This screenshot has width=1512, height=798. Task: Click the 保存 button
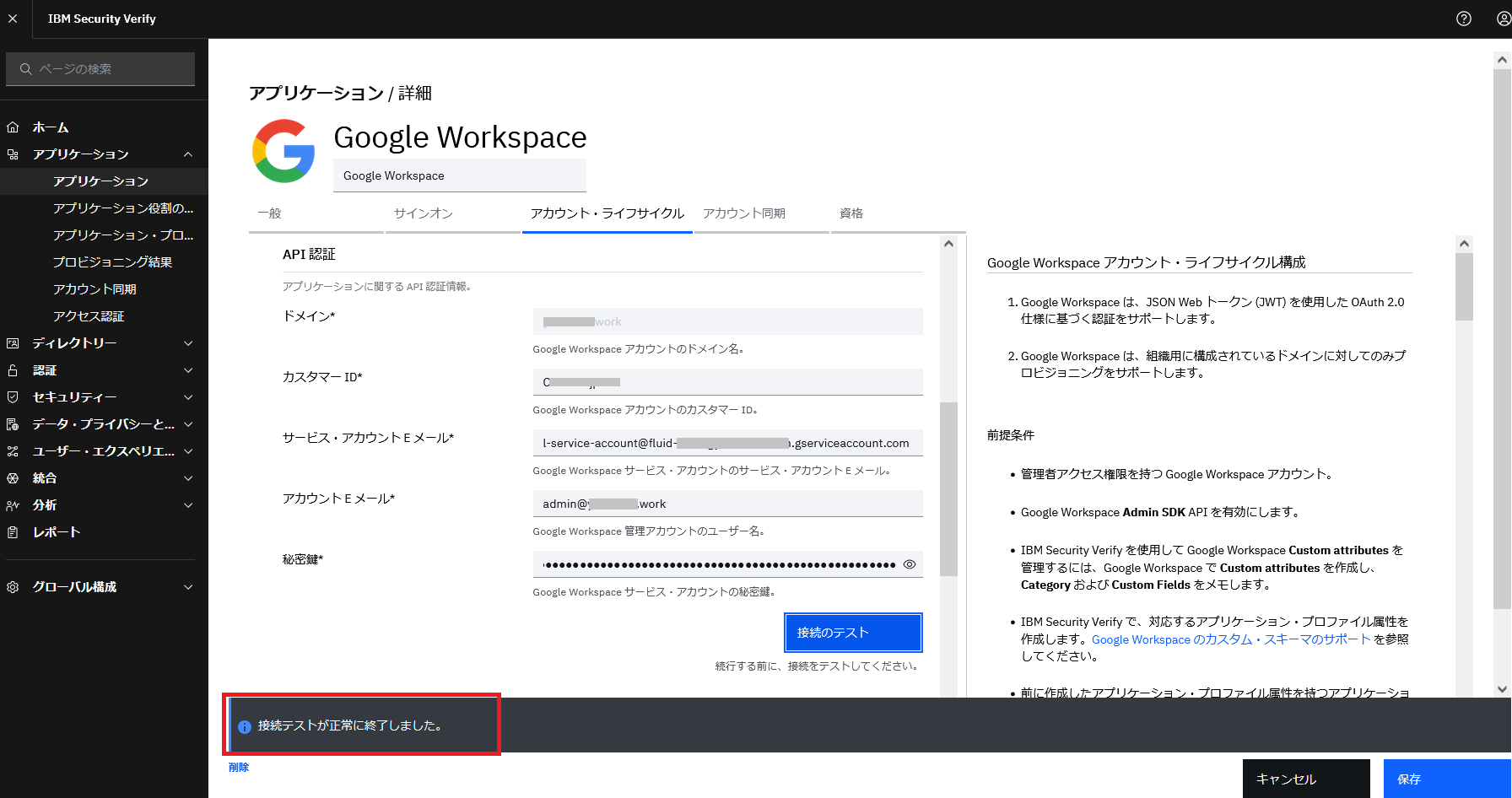click(x=1447, y=779)
